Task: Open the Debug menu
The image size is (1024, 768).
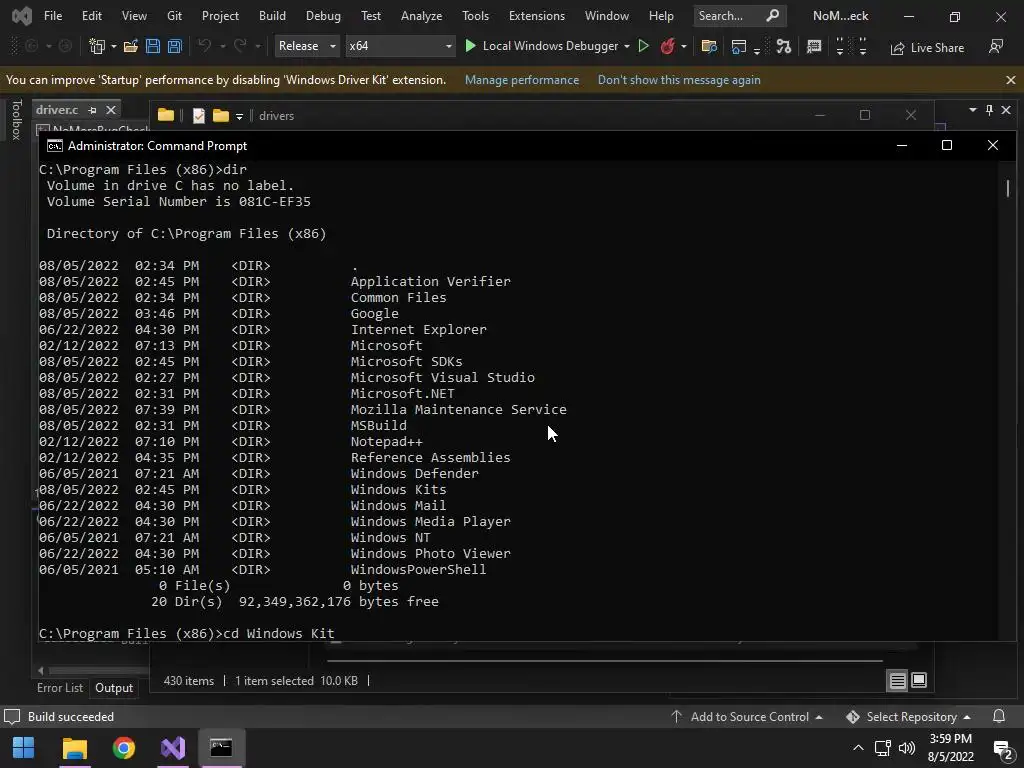Action: click(x=323, y=16)
